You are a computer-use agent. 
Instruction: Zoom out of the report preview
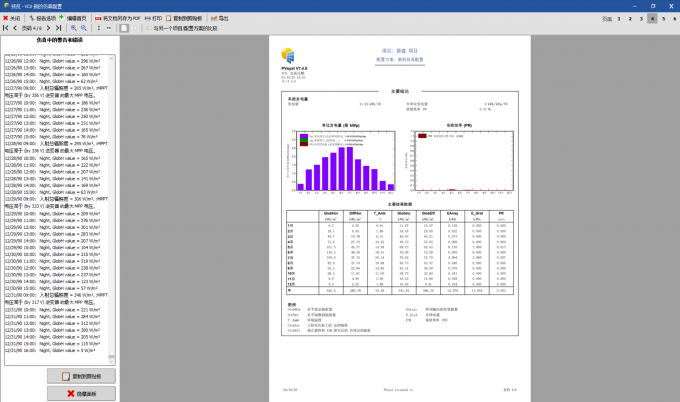(84, 28)
